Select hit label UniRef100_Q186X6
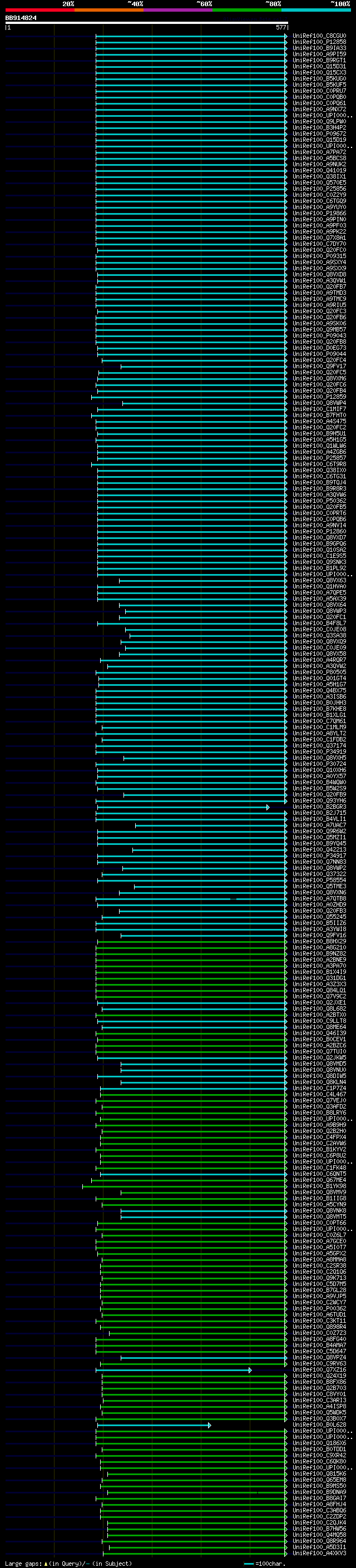 [x=319, y=1444]
